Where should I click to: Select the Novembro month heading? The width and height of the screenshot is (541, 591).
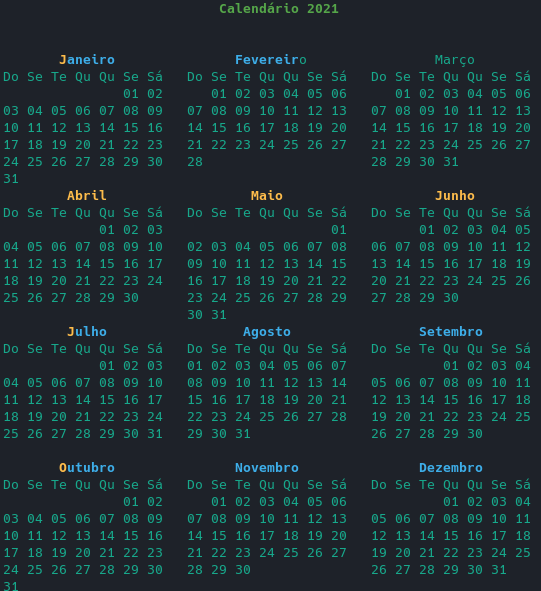point(267,468)
